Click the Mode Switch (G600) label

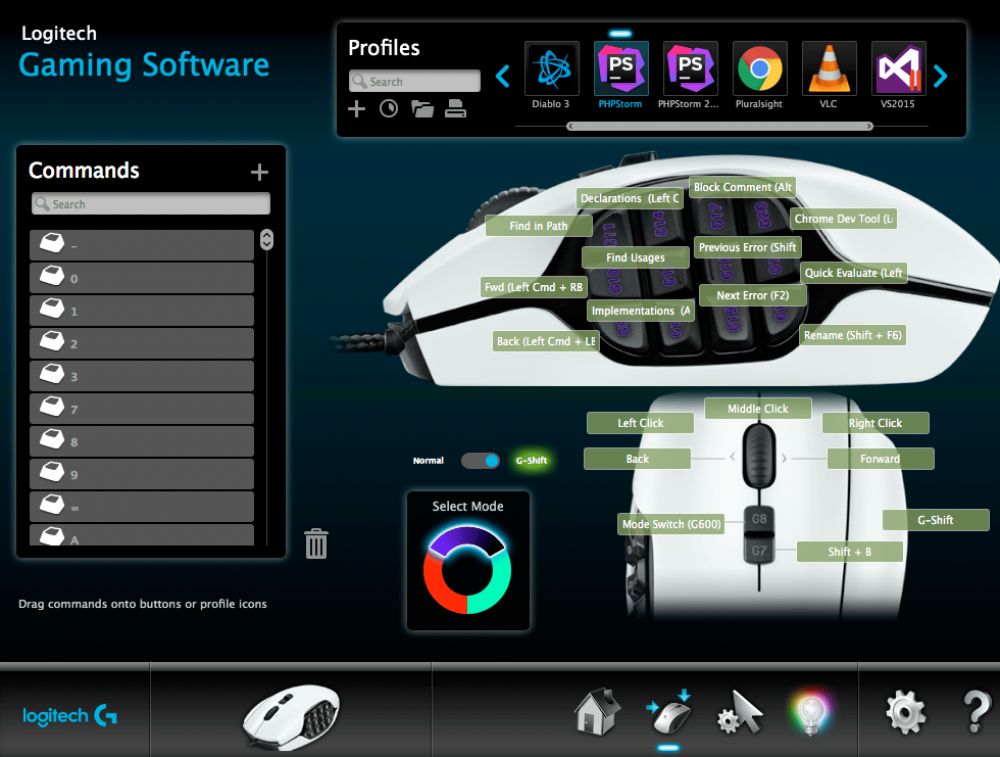[x=671, y=524]
